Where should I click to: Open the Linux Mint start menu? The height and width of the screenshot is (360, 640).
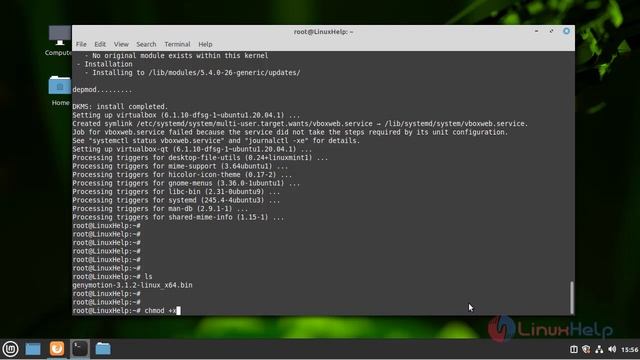[10, 349]
